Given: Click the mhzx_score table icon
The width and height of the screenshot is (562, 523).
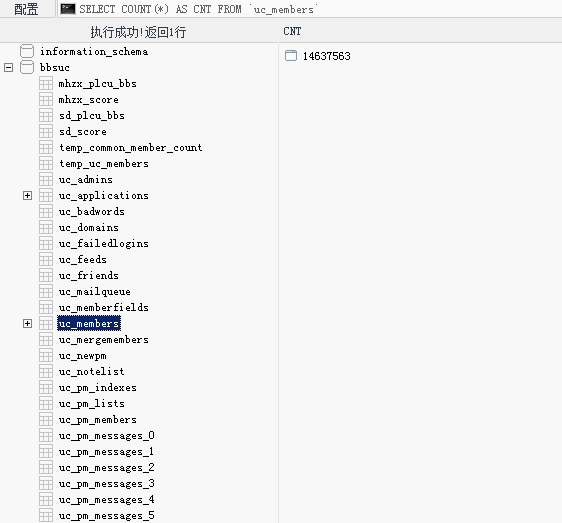Looking at the screenshot, I should (x=46, y=100).
